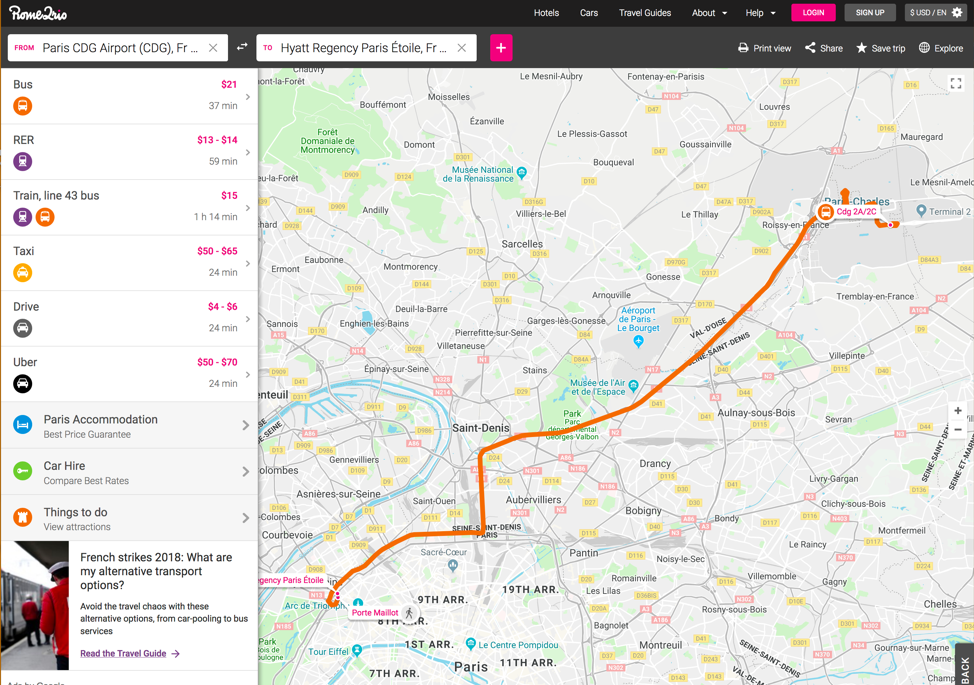Expand the Taxi route option
The image size is (974, 685).
coord(128,263)
